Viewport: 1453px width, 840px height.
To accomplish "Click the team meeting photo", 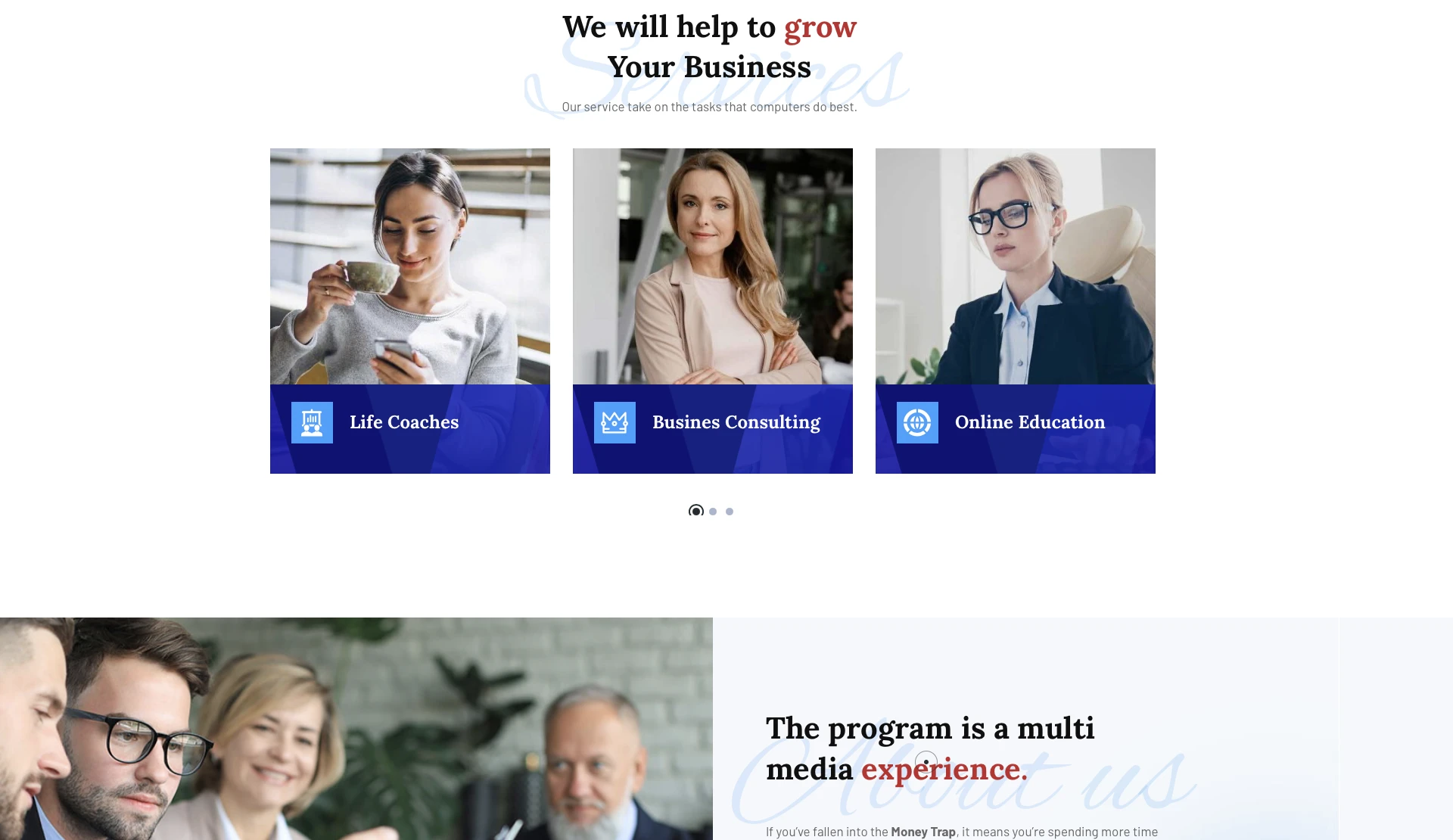I will click(356, 729).
